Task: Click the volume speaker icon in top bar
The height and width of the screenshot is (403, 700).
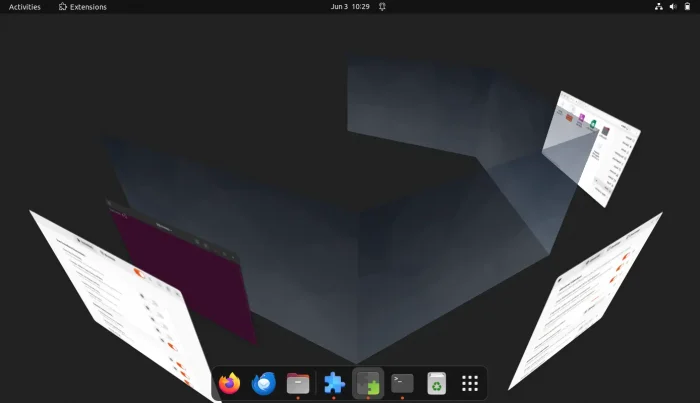Action: click(x=673, y=7)
